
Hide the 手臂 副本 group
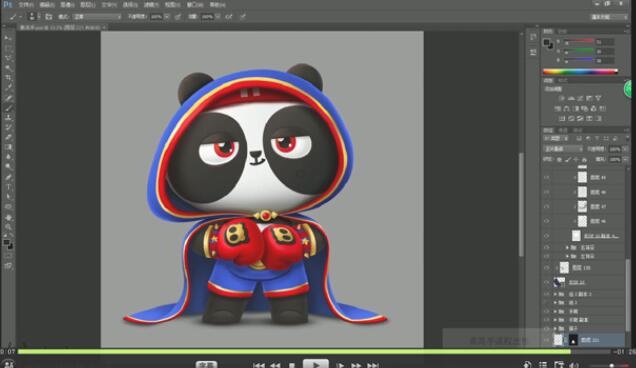click(x=546, y=320)
